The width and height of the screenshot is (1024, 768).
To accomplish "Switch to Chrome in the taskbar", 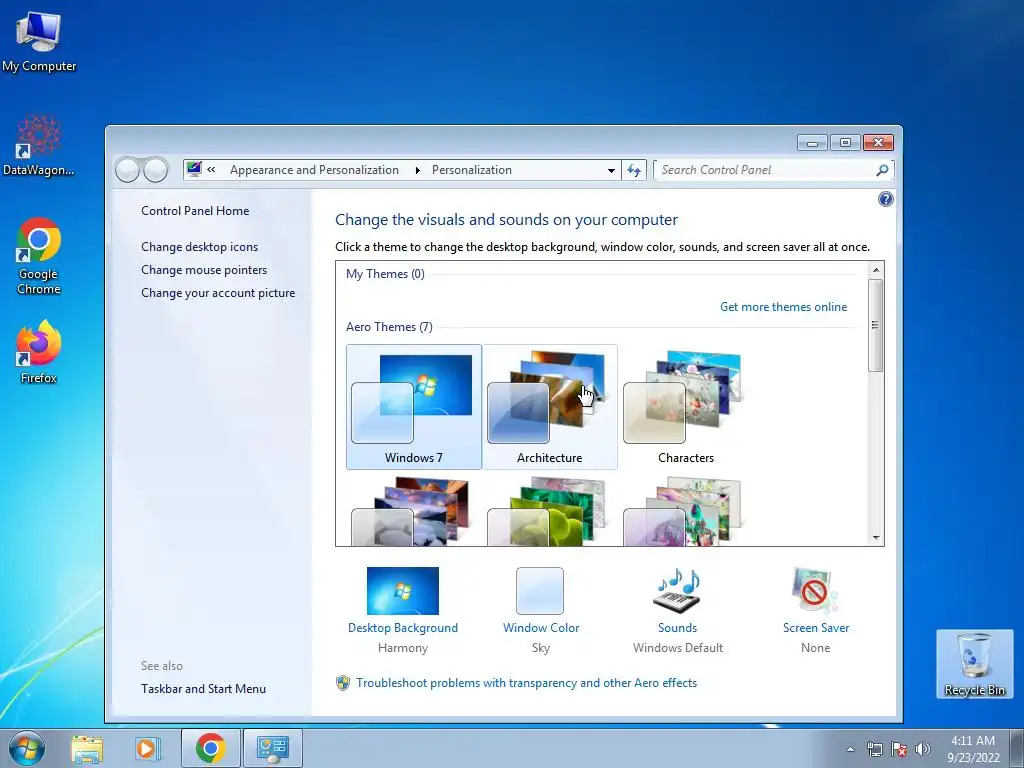I will point(210,748).
